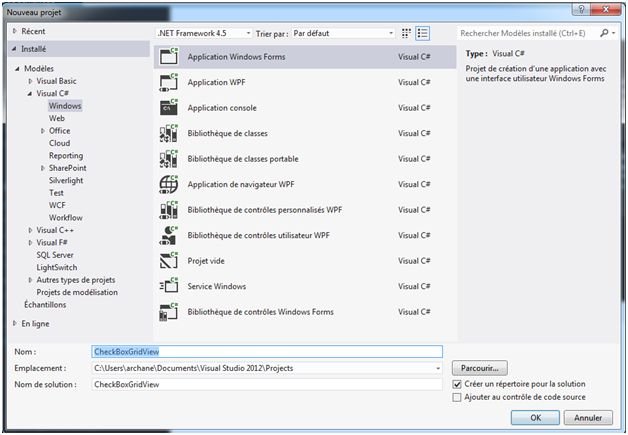Select the Échantillons node
The image size is (628, 435).
pyautogui.click(x=45, y=304)
